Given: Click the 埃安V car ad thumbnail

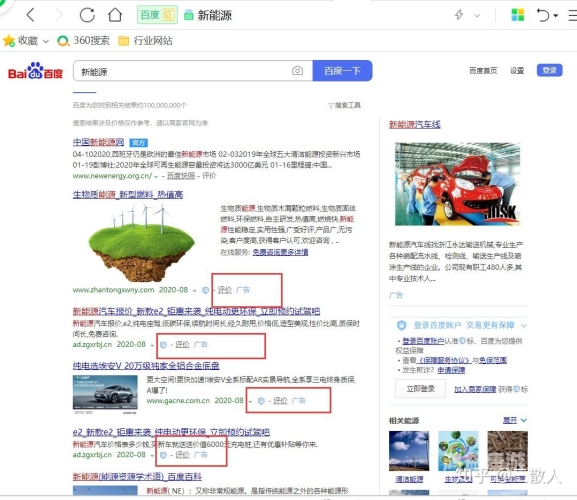Looking at the screenshot, I should pos(105,393).
